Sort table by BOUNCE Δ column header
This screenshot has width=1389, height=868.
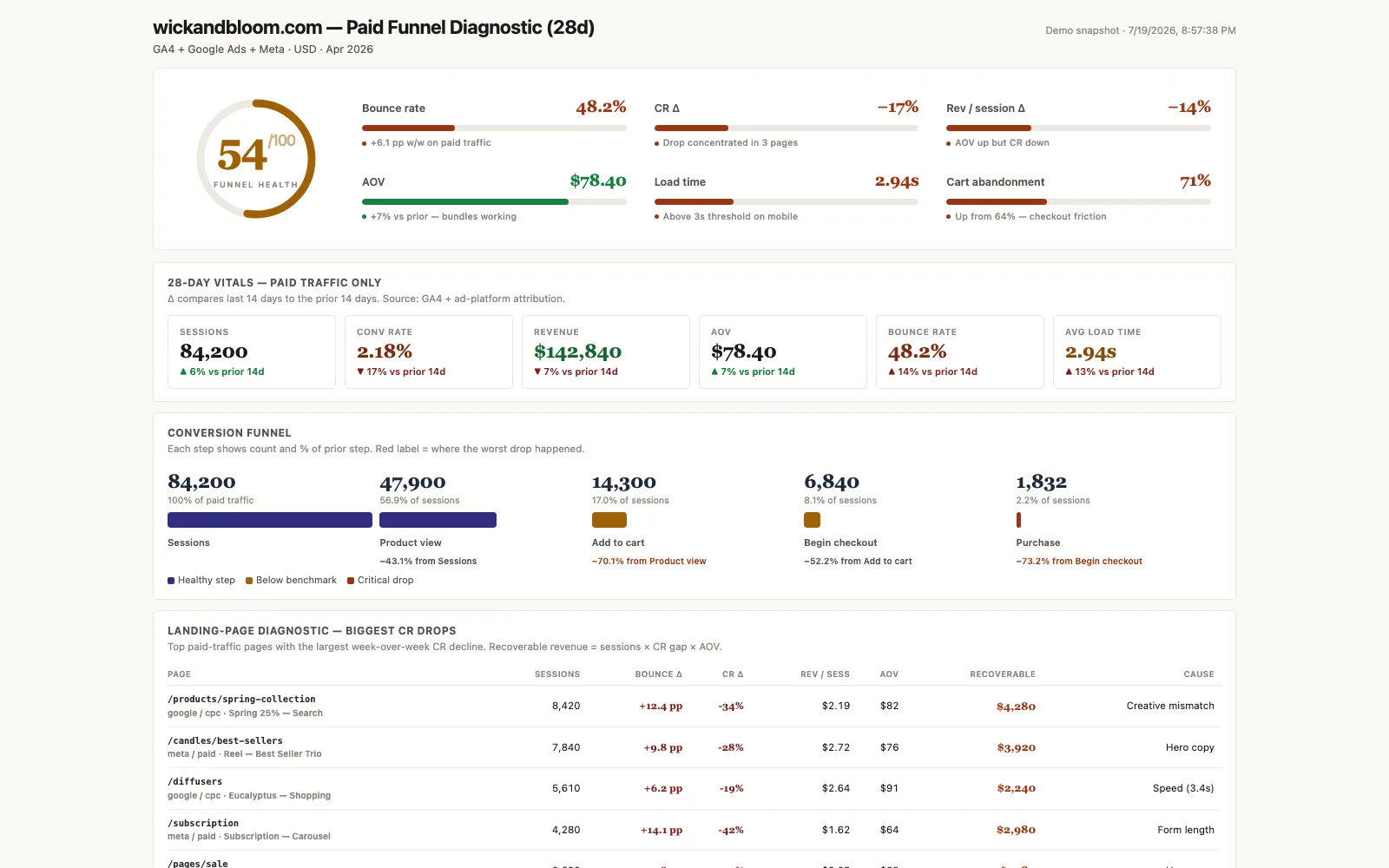659,674
